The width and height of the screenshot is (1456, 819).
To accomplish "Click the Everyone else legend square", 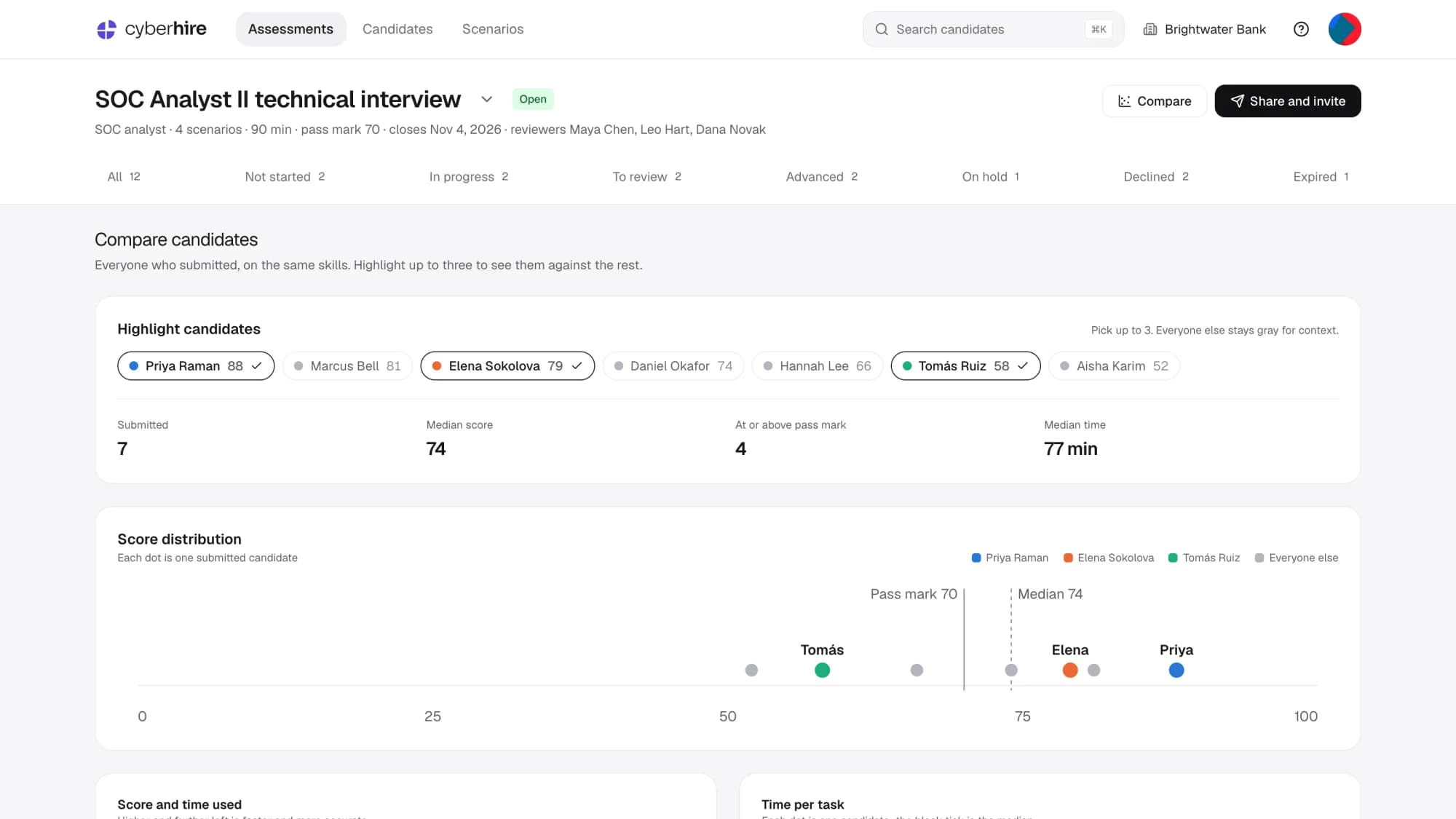I will pos(1259,558).
